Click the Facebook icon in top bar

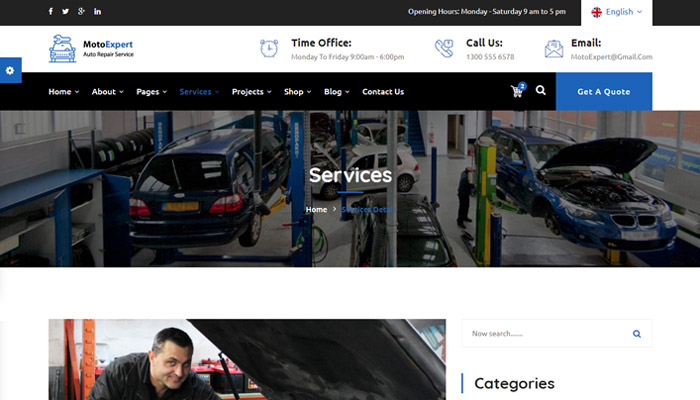pyautogui.click(x=51, y=12)
